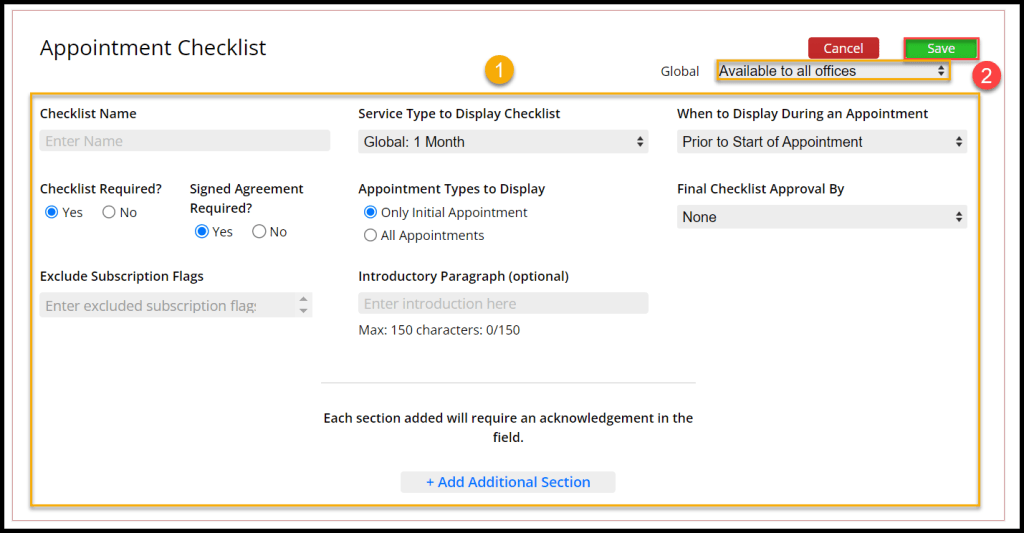Select the Only Initial Appointment option
This screenshot has height=533, width=1024.
pos(371,212)
